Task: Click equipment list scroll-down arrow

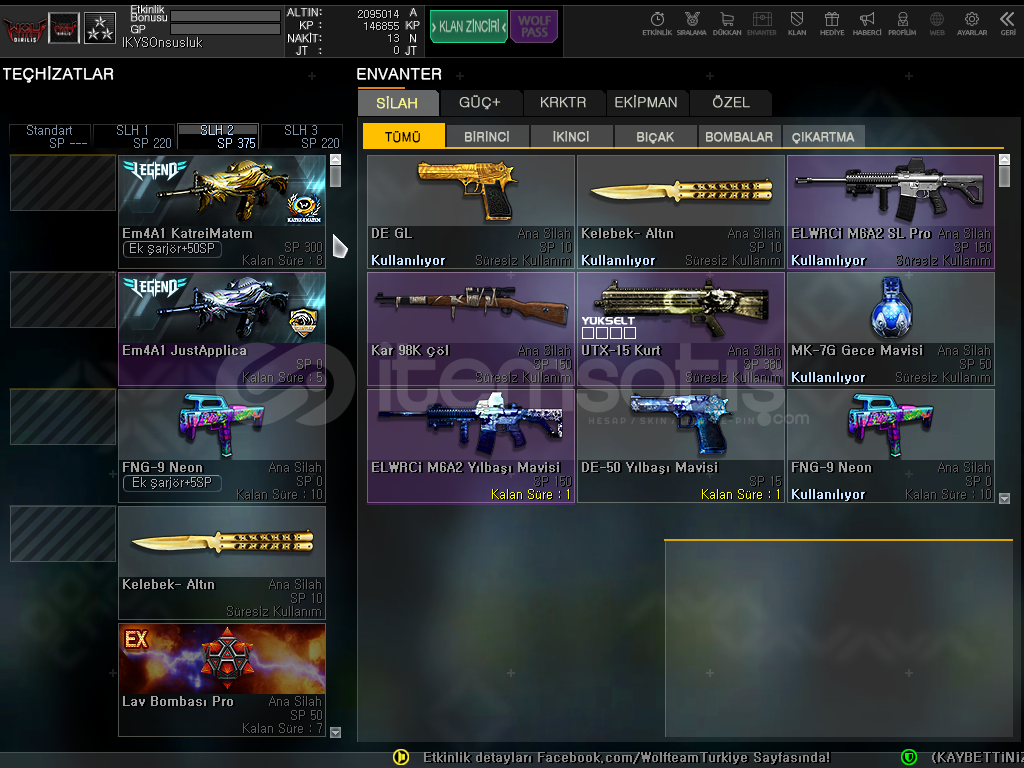Action: [x=336, y=732]
